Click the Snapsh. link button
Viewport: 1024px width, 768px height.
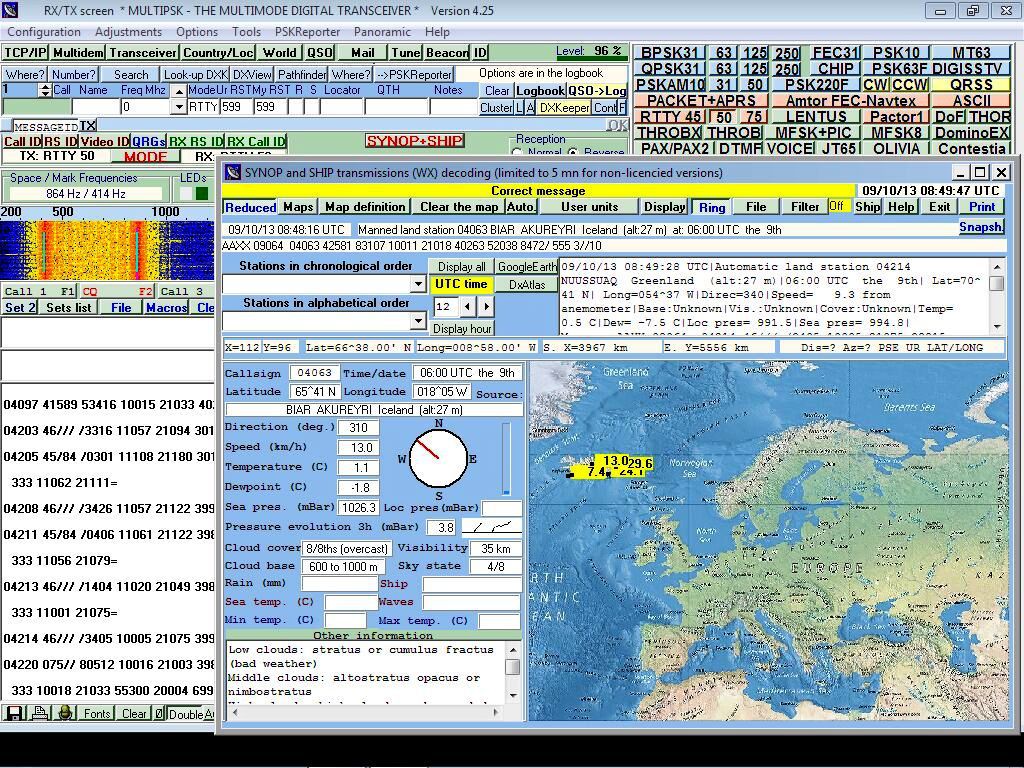coord(980,227)
